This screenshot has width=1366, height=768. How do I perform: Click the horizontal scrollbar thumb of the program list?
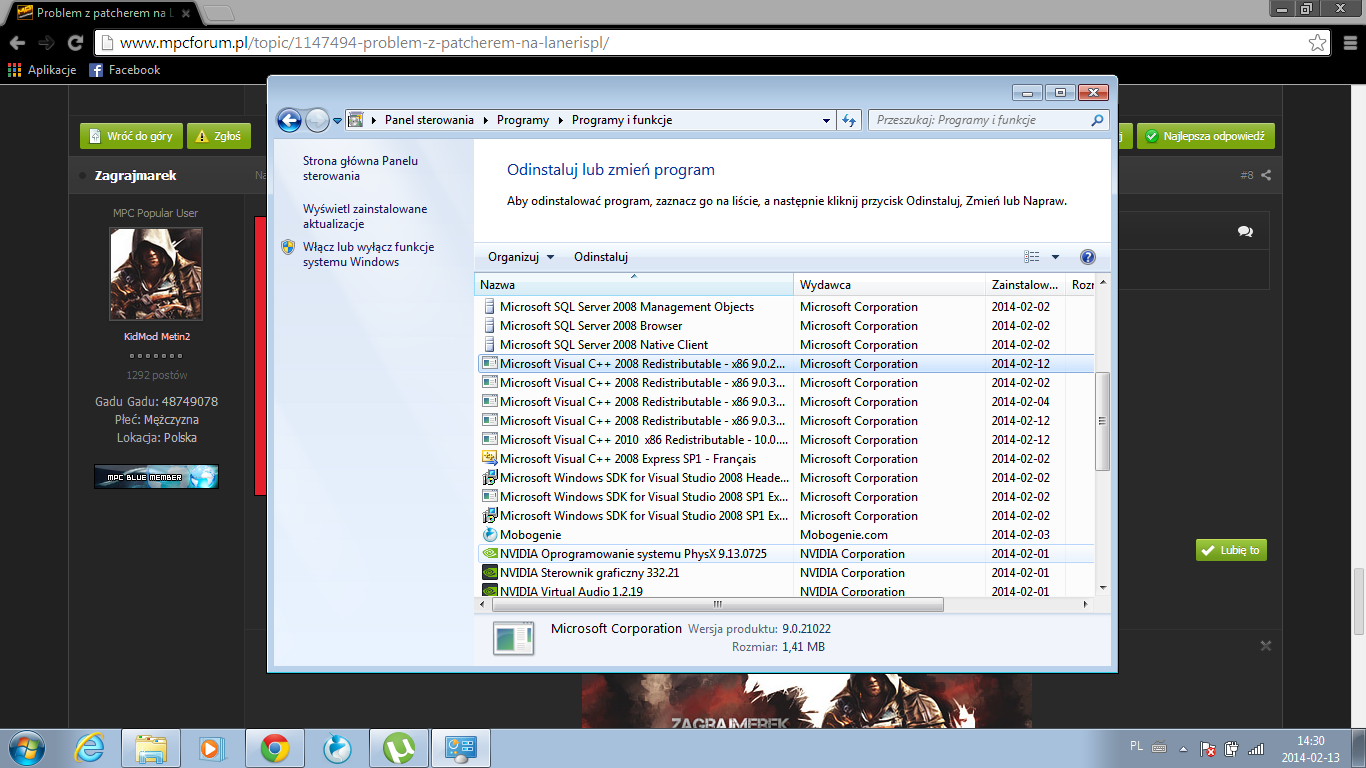click(x=717, y=604)
